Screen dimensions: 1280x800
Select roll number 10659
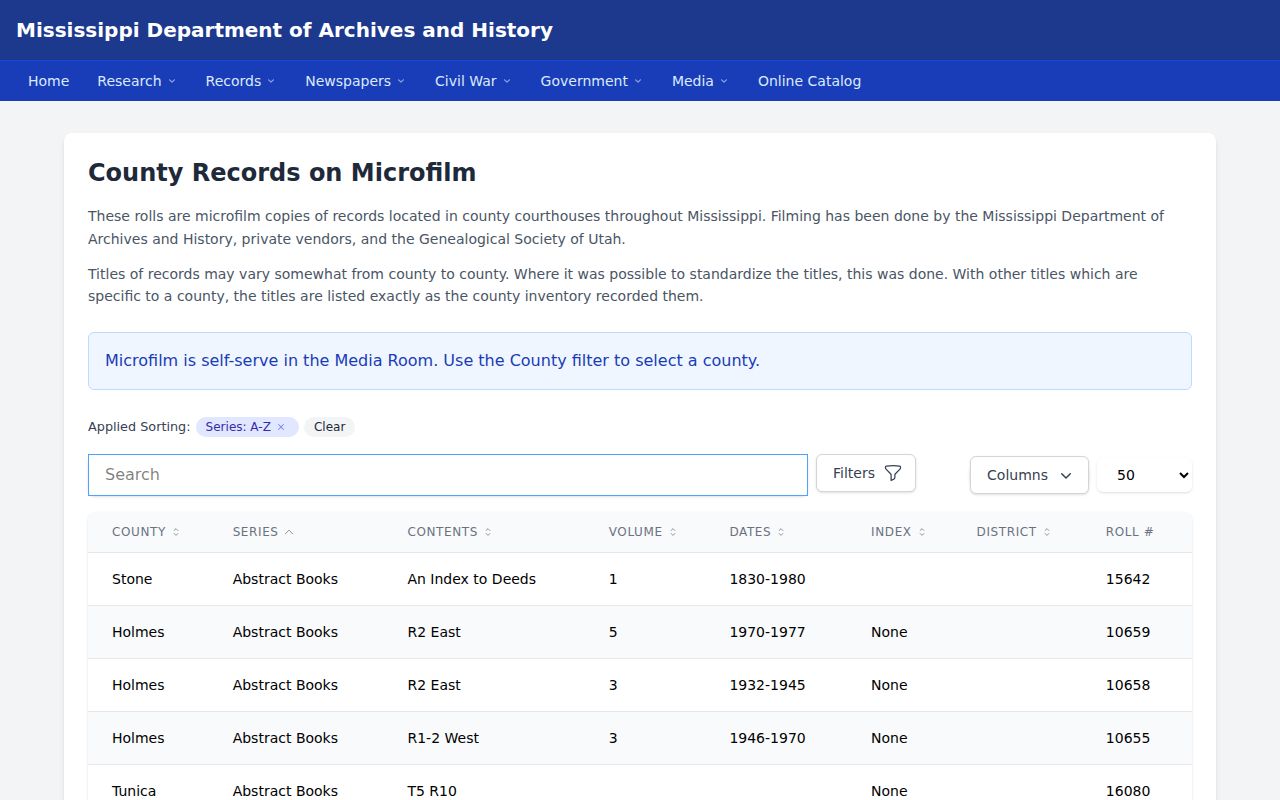point(1128,632)
